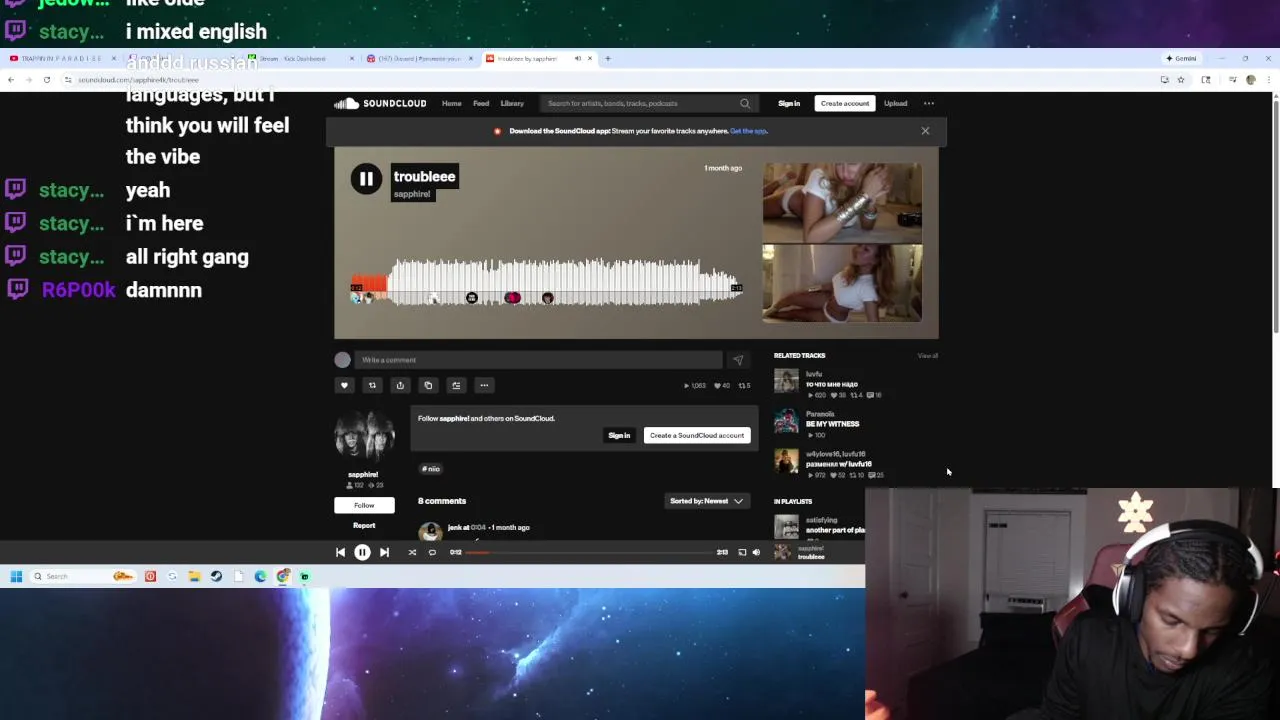Skip to previous track in bottom player
This screenshot has height=720, width=1280.
(340, 552)
